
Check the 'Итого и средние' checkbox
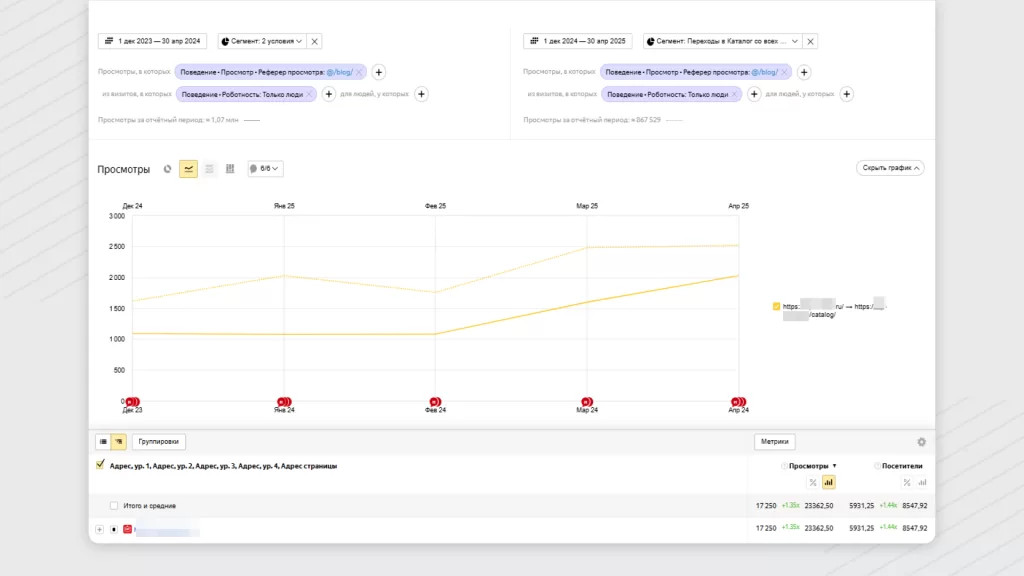pos(114,506)
